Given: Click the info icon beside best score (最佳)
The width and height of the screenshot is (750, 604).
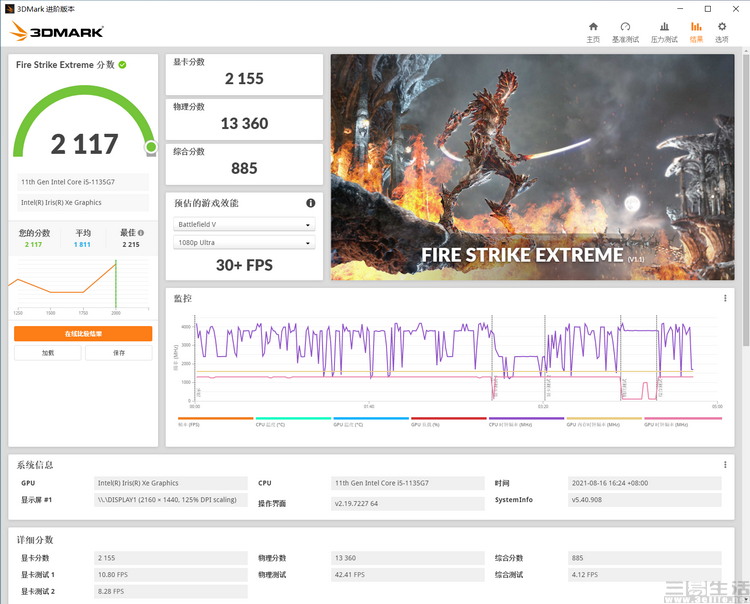Looking at the screenshot, I should click(x=139, y=233).
